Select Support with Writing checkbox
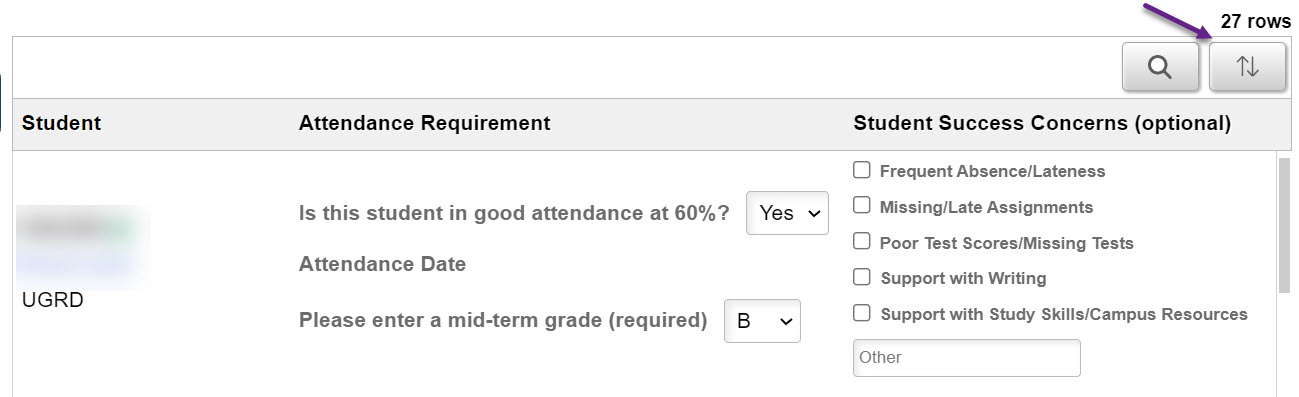Image resolution: width=1299 pixels, height=397 pixels. [x=861, y=277]
